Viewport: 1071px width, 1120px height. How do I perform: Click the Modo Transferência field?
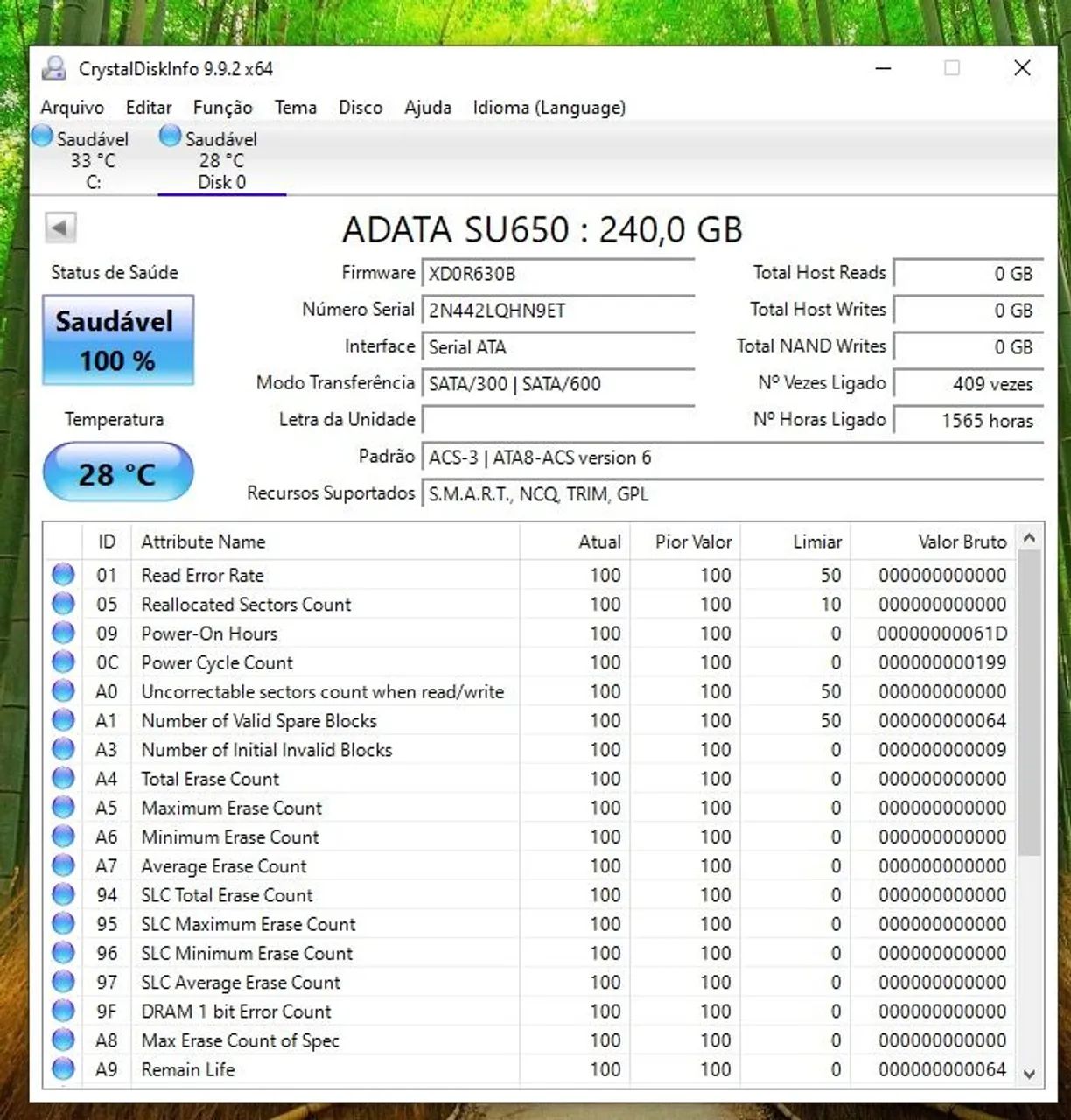coord(558,384)
